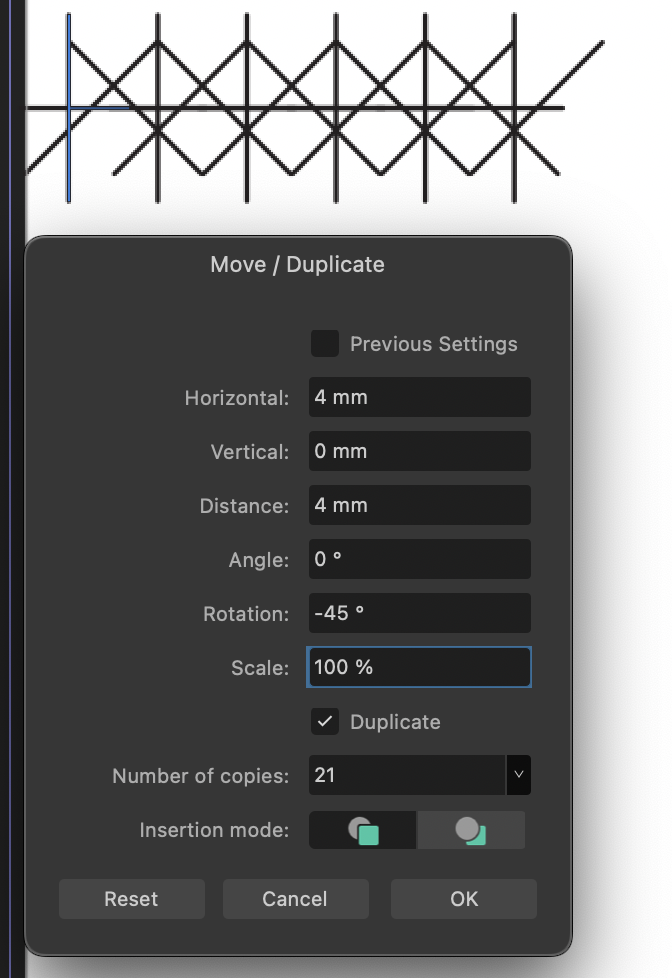The height and width of the screenshot is (978, 672).
Task: Enable the Previous Settings checkbox
Action: [324, 343]
